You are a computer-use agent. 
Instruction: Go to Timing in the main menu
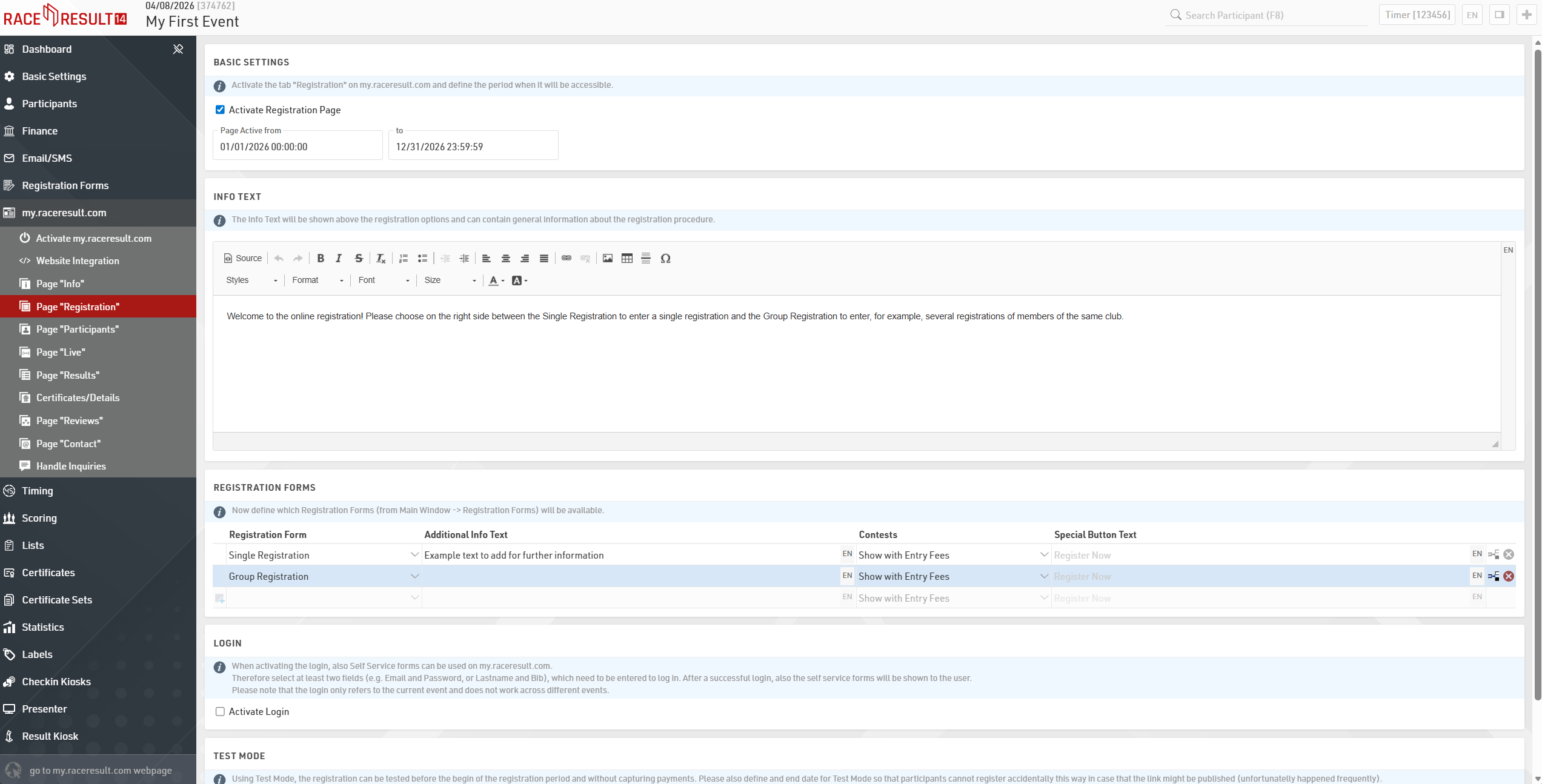click(38, 491)
